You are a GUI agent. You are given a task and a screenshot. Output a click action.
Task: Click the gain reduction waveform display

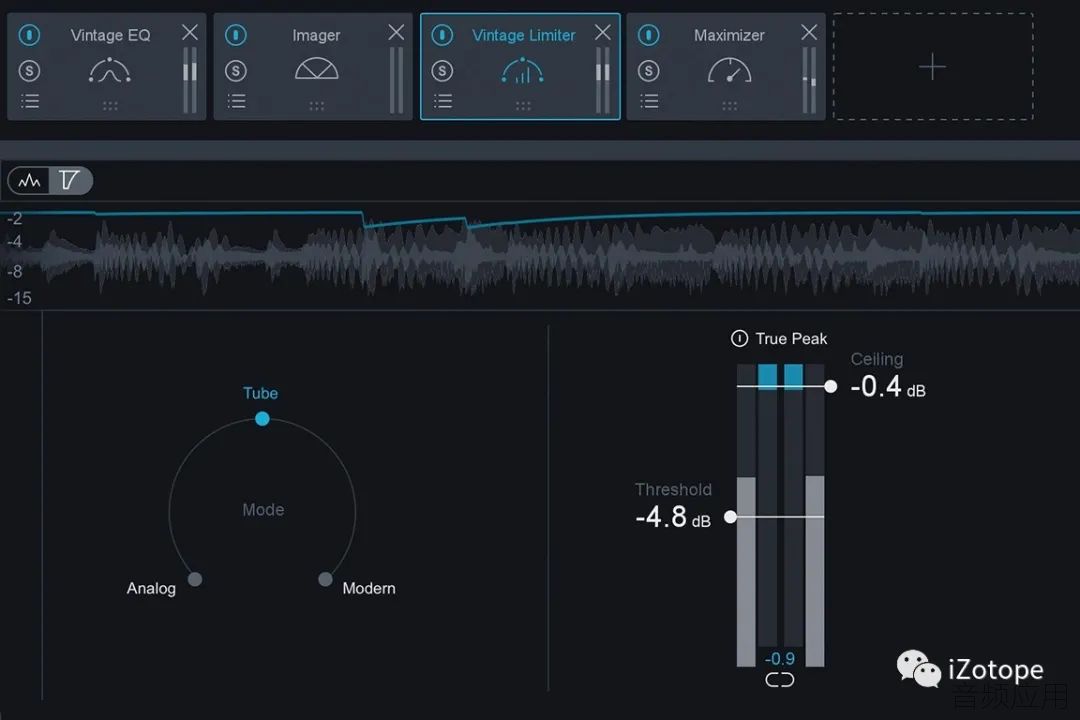point(540,256)
